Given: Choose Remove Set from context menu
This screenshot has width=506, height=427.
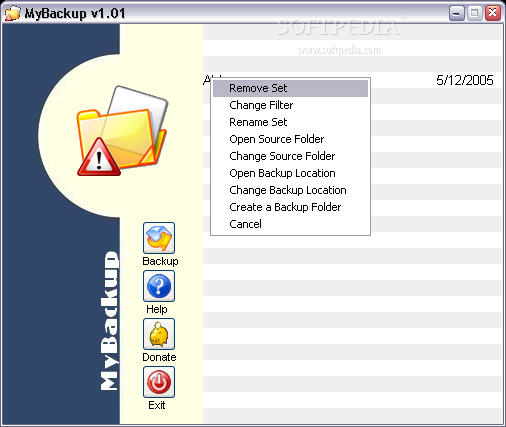Looking at the screenshot, I should tap(290, 88).
